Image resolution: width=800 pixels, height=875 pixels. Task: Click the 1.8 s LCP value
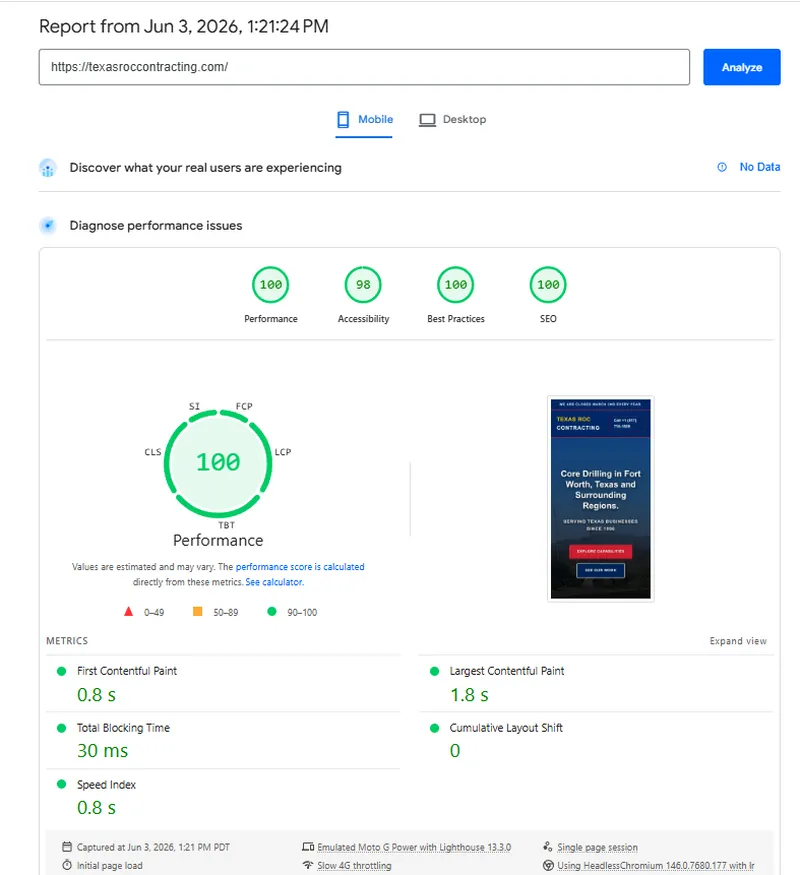(469, 695)
